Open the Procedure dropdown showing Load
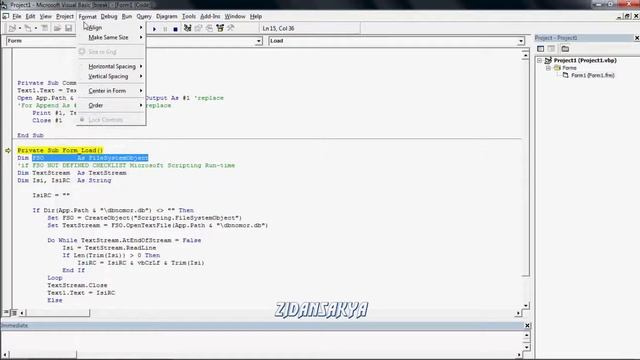Image resolution: width=640 pixels, height=360 pixels. [521, 41]
